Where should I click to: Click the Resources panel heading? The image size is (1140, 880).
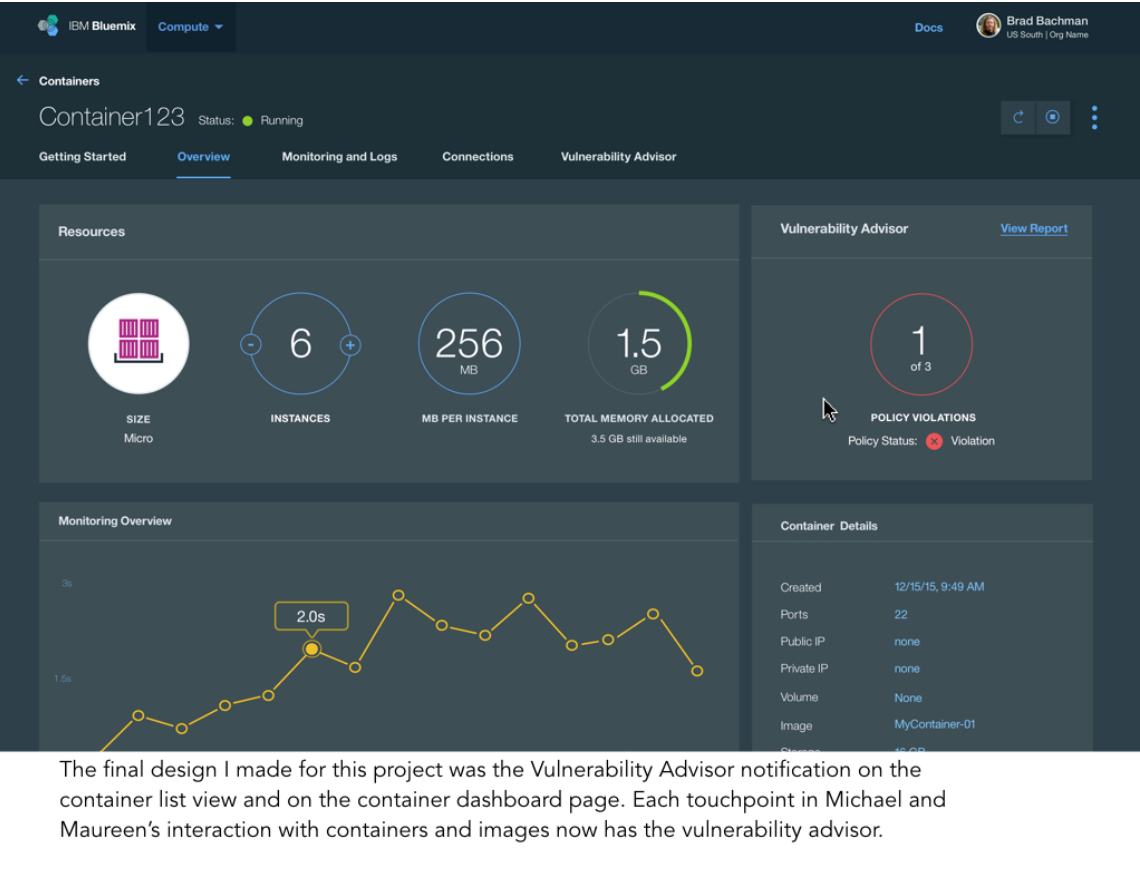pyautogui.click(x=92, y=231)
